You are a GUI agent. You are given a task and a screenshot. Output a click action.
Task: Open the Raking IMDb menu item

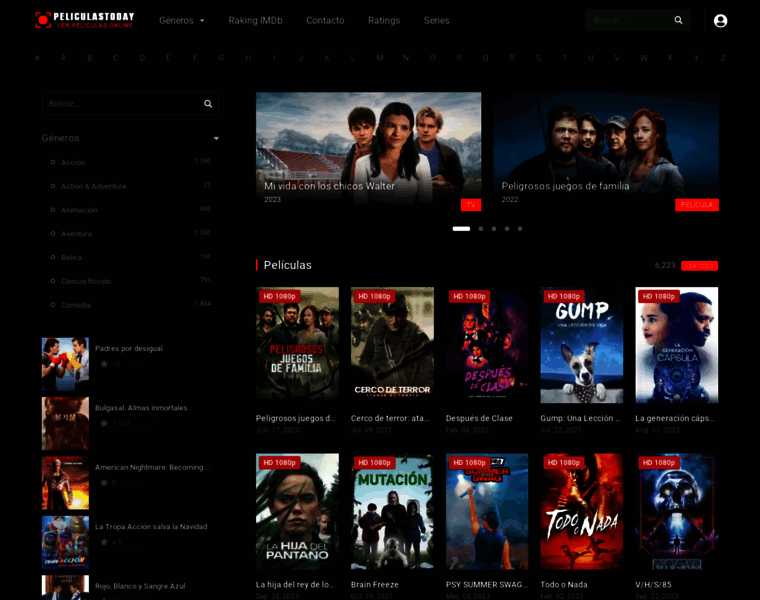pos(255,21)
